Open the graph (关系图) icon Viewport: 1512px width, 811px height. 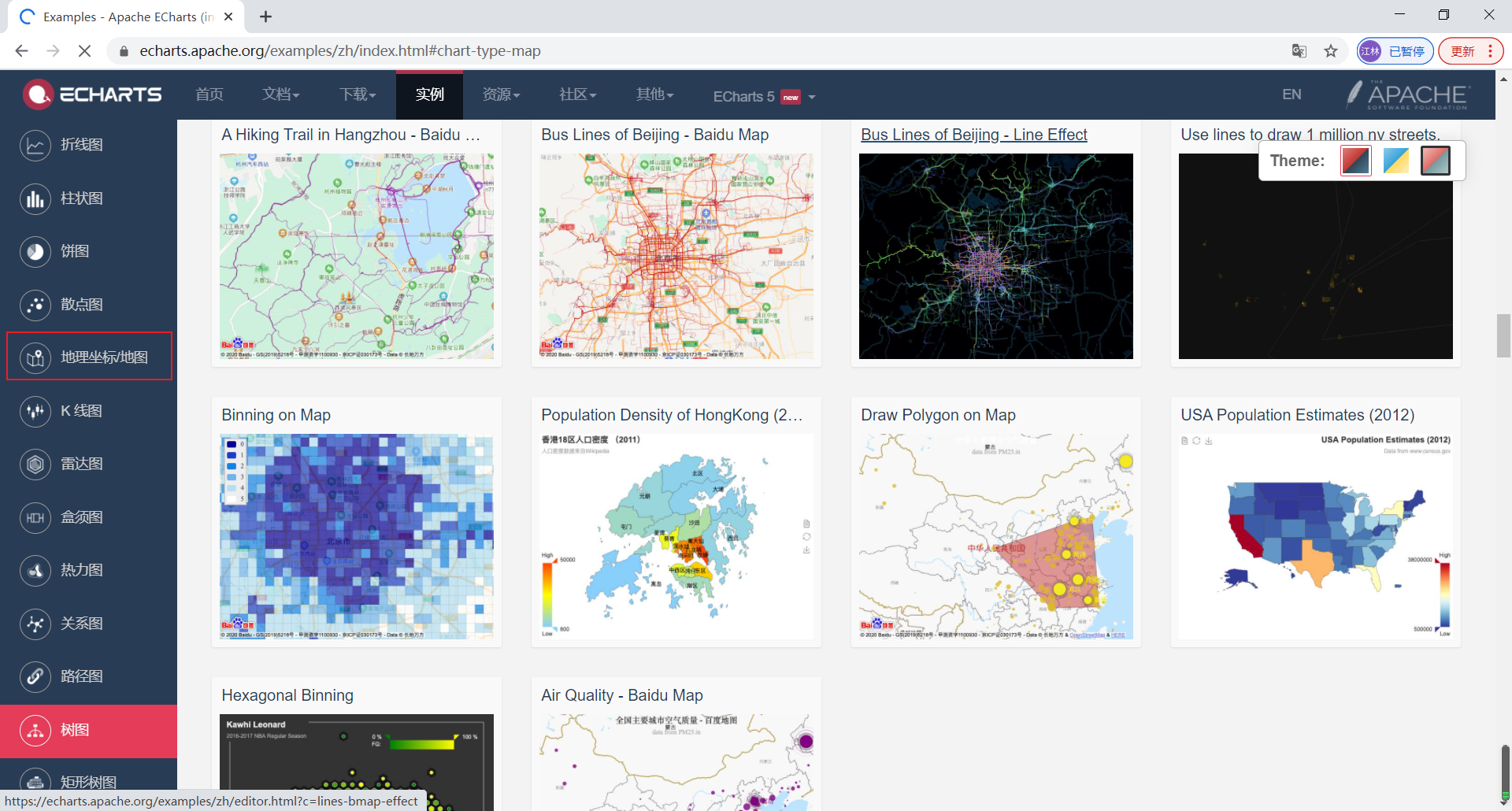35,624
